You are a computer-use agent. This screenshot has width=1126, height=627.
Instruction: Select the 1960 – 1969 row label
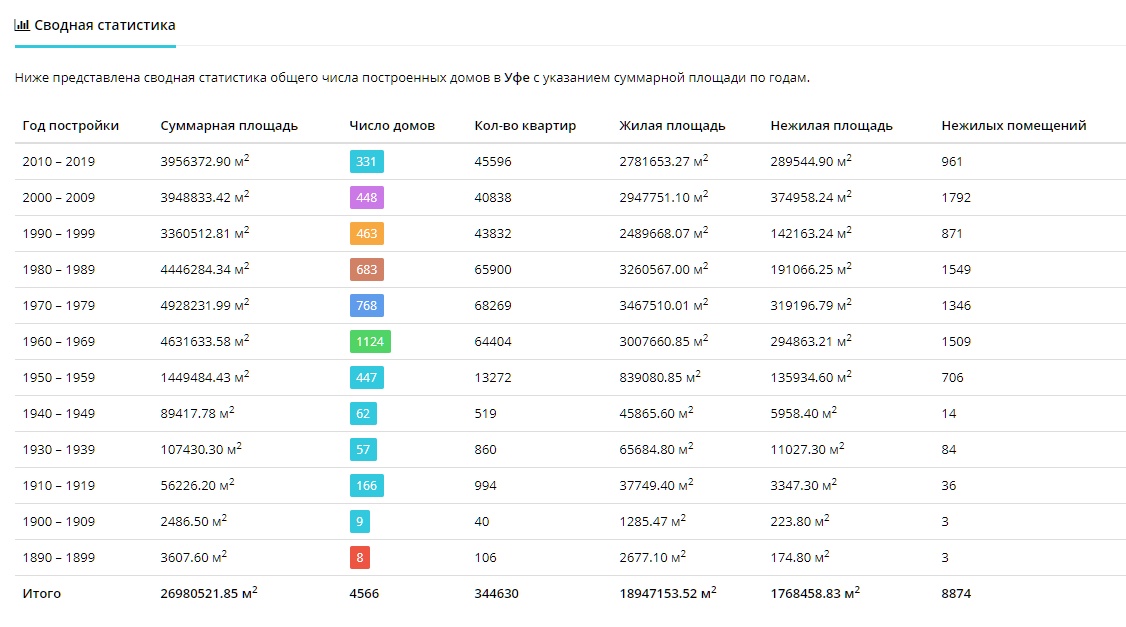pos(58,341)
